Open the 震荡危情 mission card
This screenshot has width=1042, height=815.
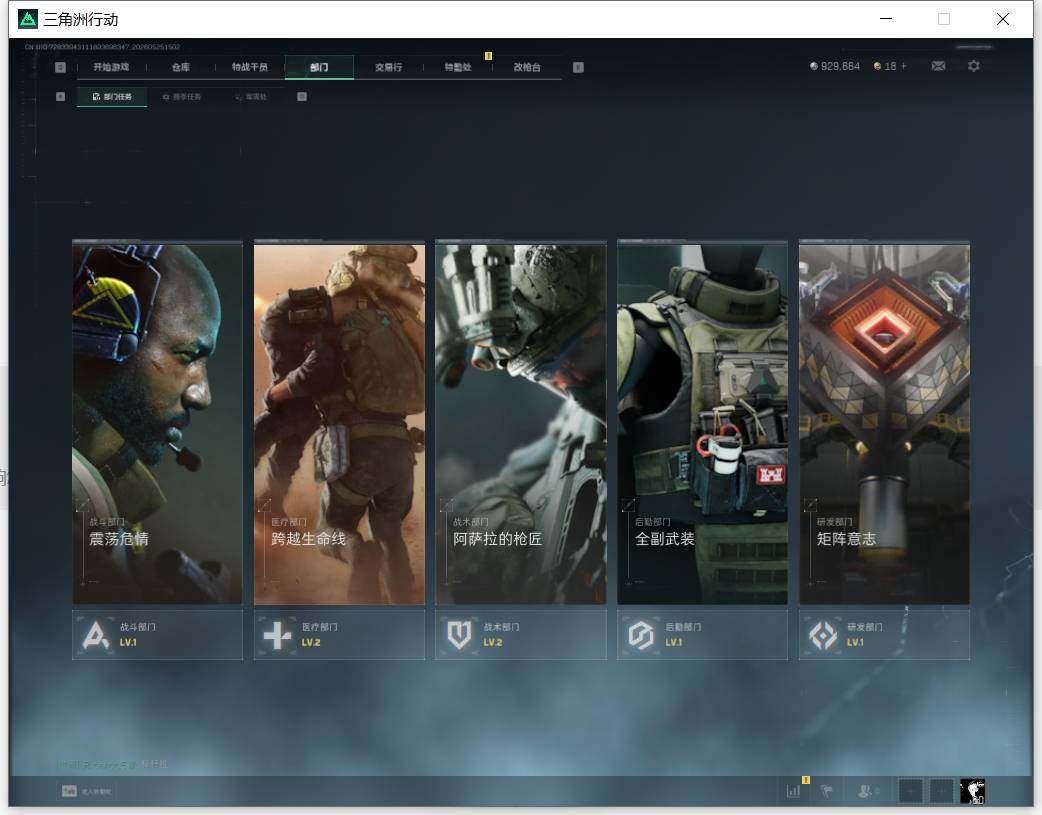pos(157,423)
